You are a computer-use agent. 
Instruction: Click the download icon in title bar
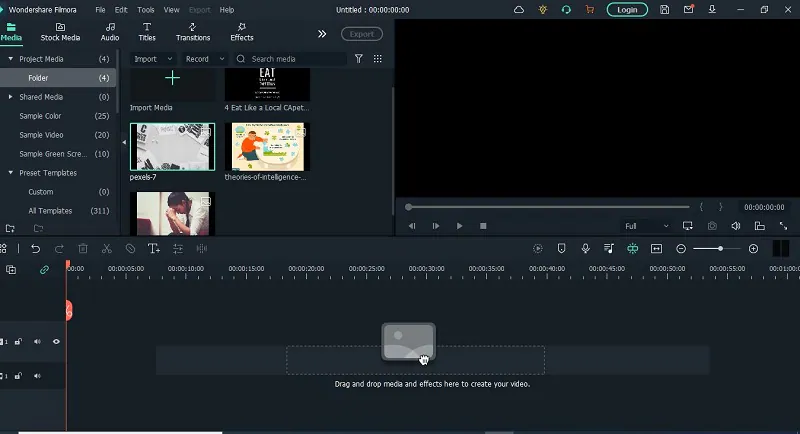712,10
